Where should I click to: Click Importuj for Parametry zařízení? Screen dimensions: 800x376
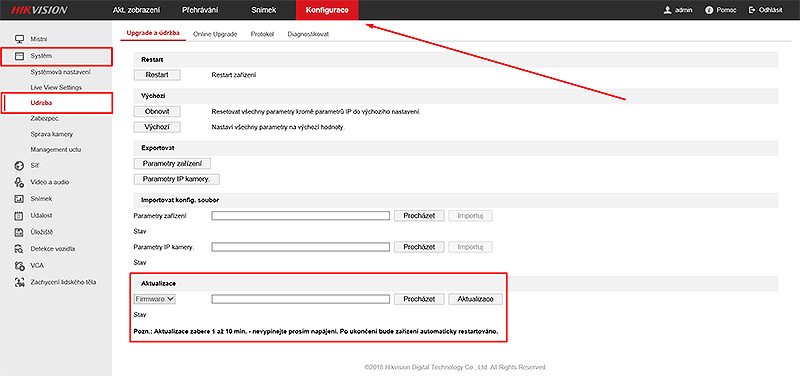470,216
